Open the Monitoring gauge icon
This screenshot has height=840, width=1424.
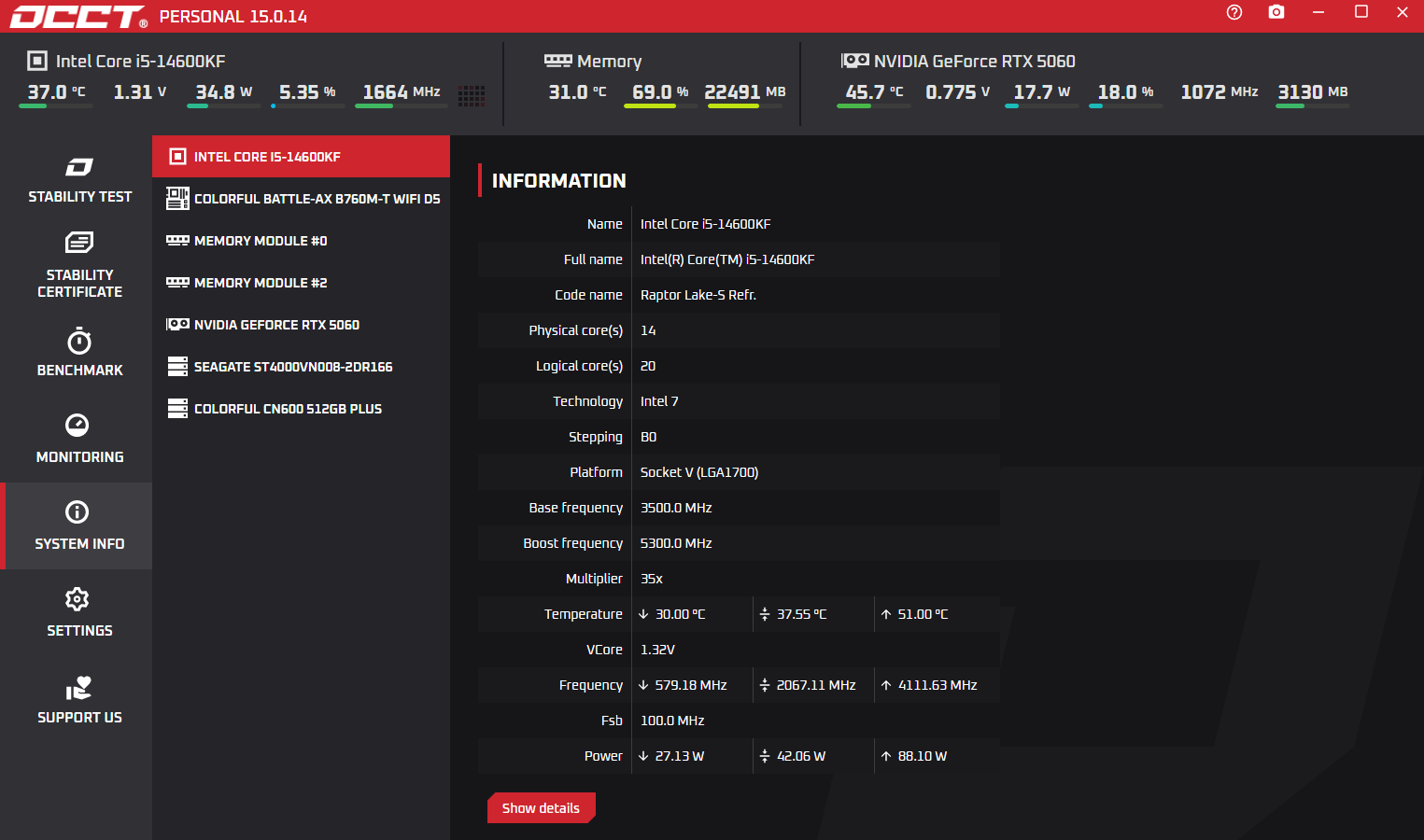(x=78, y=426)
